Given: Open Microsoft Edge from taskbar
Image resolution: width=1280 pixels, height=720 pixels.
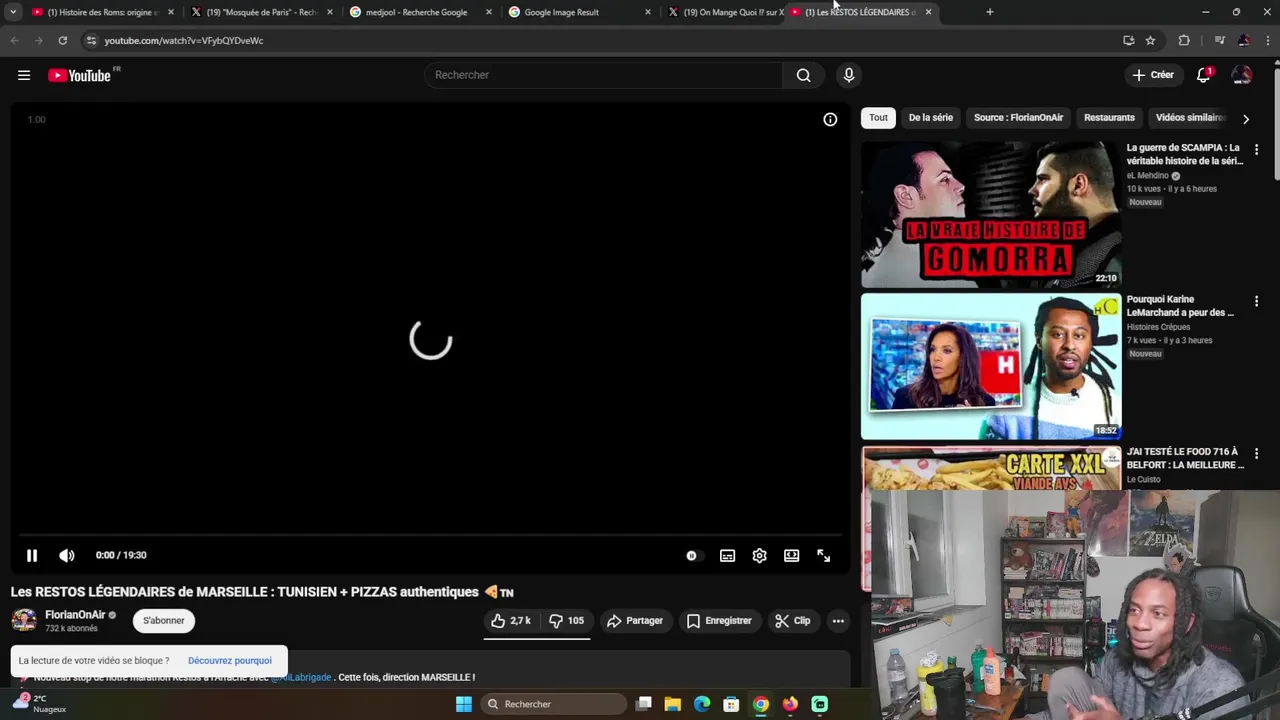Looking at the screenshot, I should pos(702,704).
